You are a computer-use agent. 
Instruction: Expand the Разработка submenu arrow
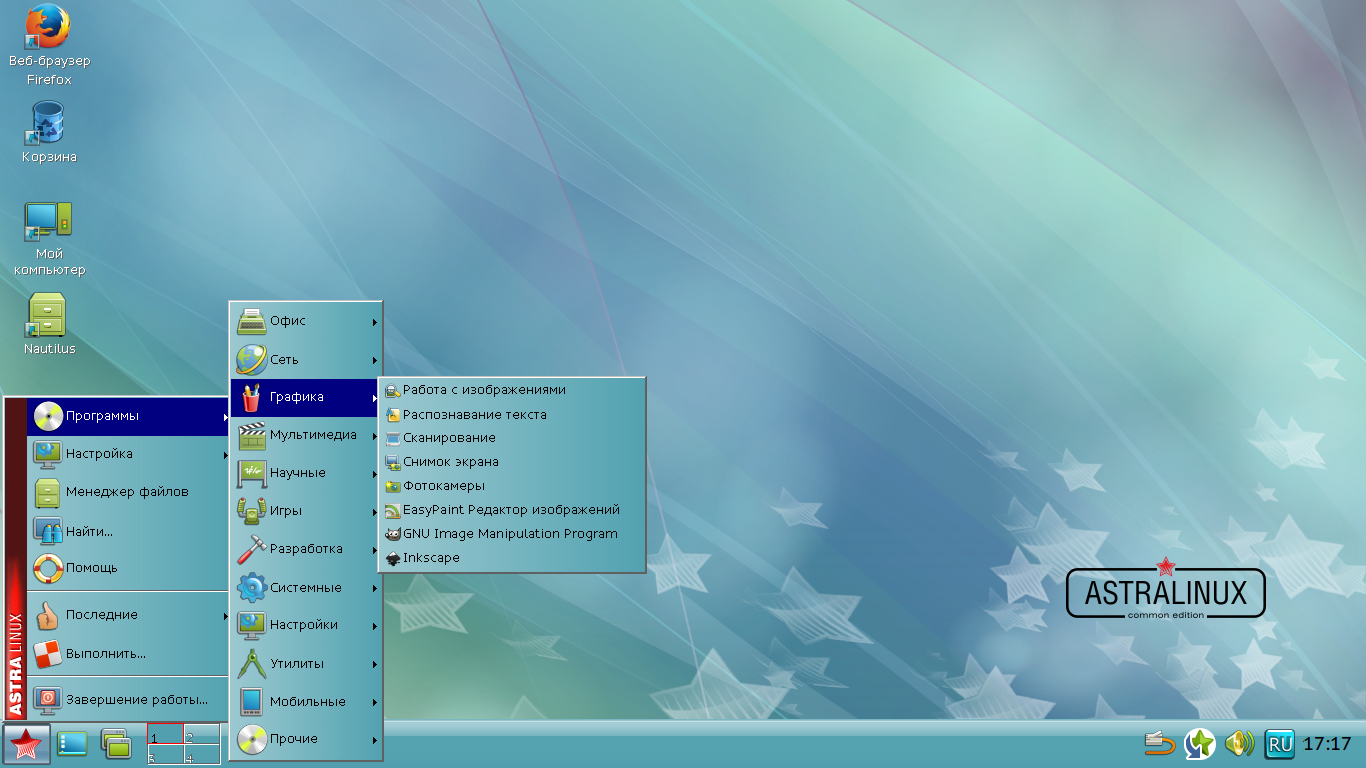[x=375, y=549]
